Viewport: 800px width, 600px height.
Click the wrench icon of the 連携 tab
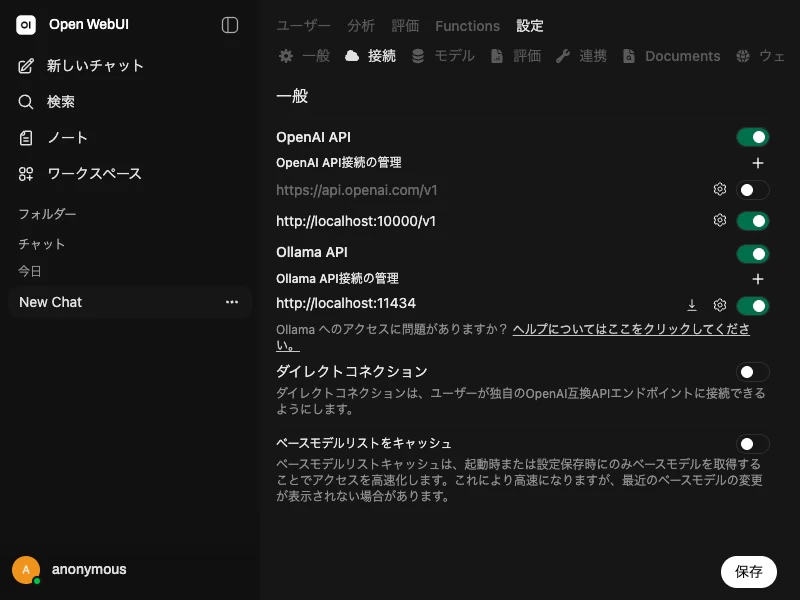click(563, 56)
